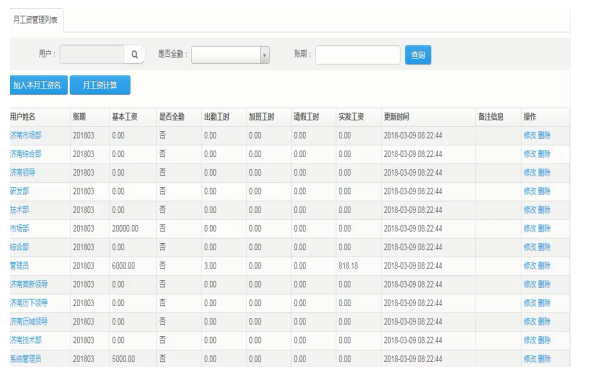Image resolution: width=594 pixels, height=379 pixels.
Task: Click the search magnifier icon in 用户 field
Action: 134,55
